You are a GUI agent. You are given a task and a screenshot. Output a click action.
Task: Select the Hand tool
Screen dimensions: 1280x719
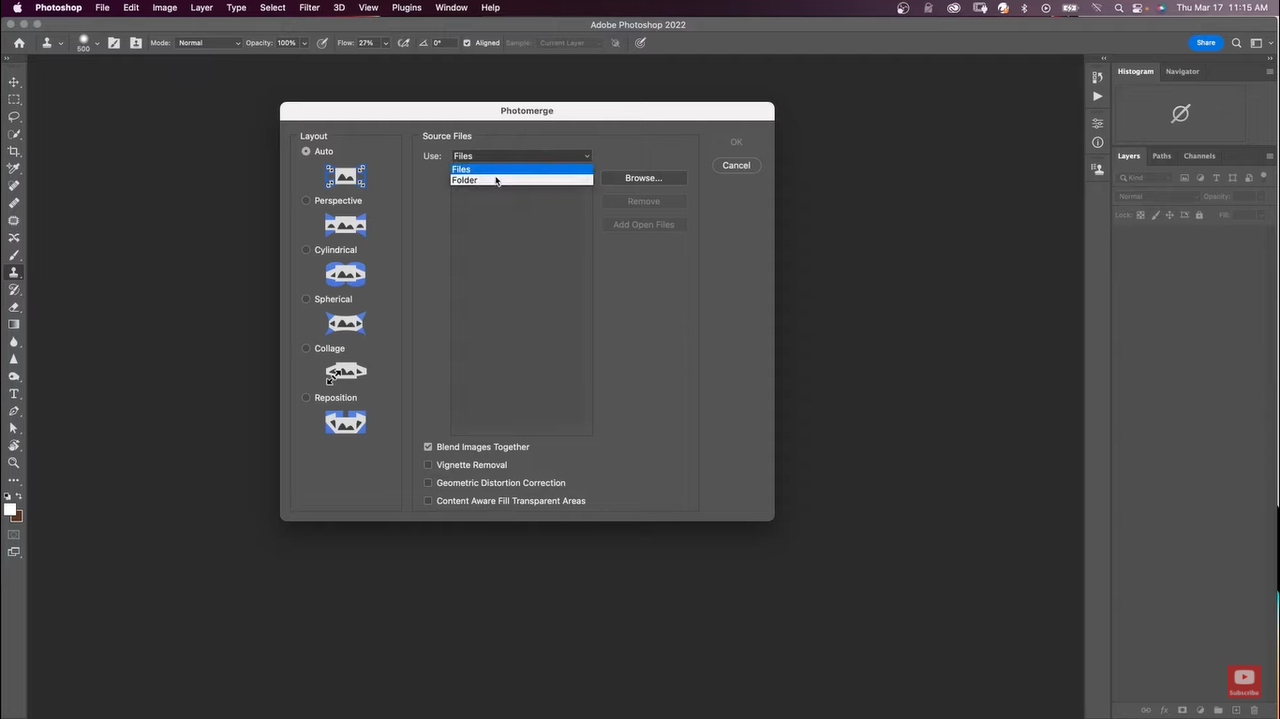[14, 446]
